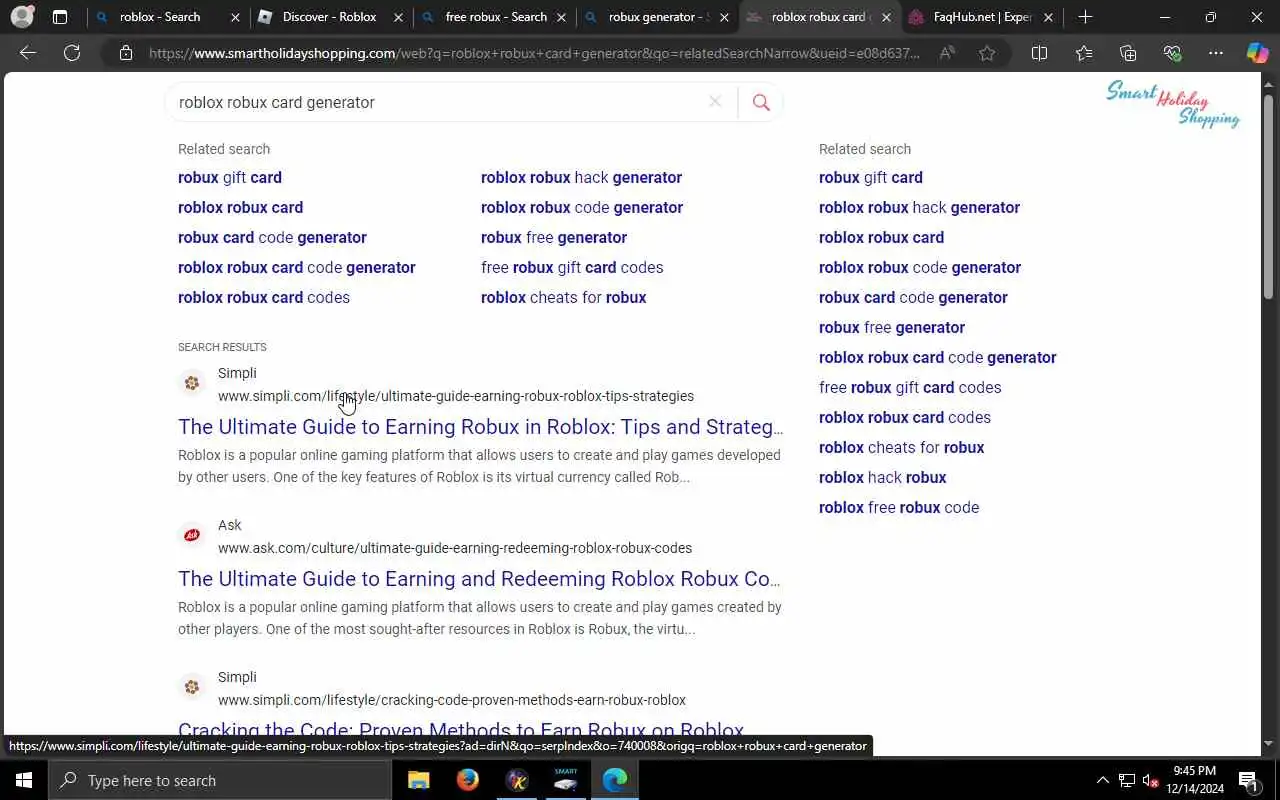Click www.ask.com culture URL text
This screenshot has width=1280, height=800.
tap(455, 548)
